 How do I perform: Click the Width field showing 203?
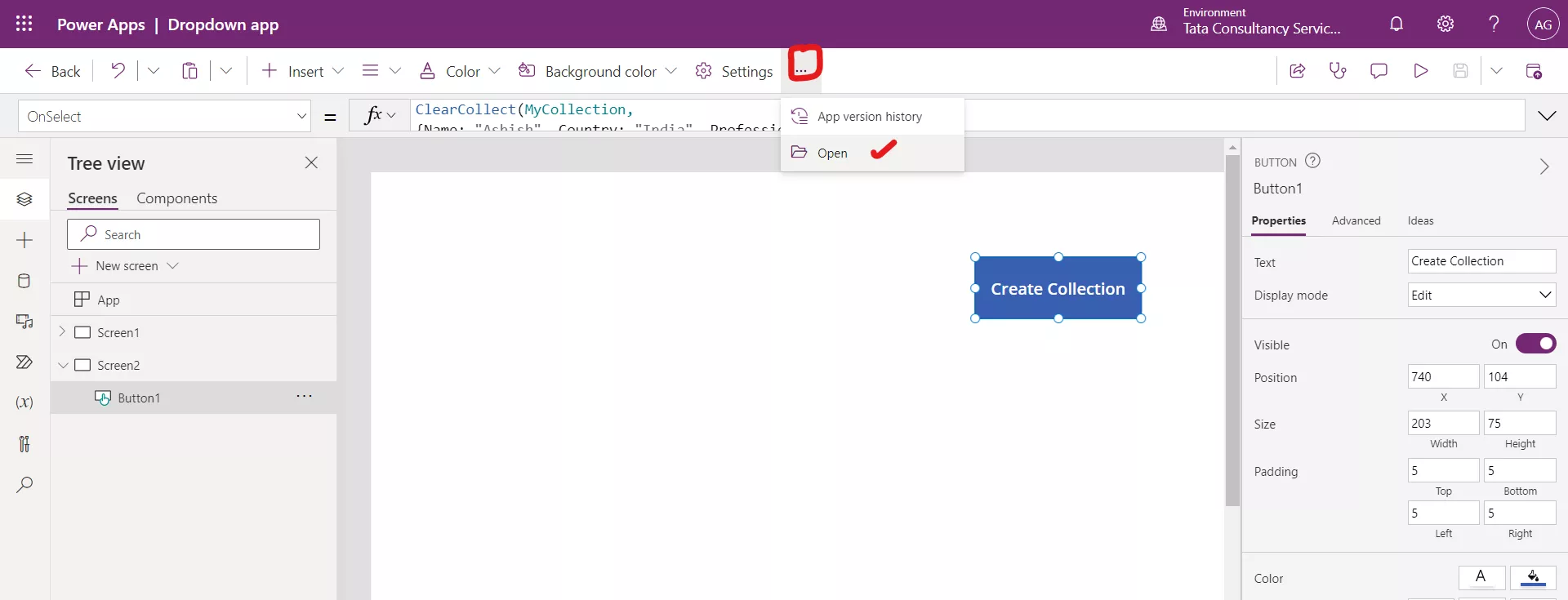[1443, 423]
